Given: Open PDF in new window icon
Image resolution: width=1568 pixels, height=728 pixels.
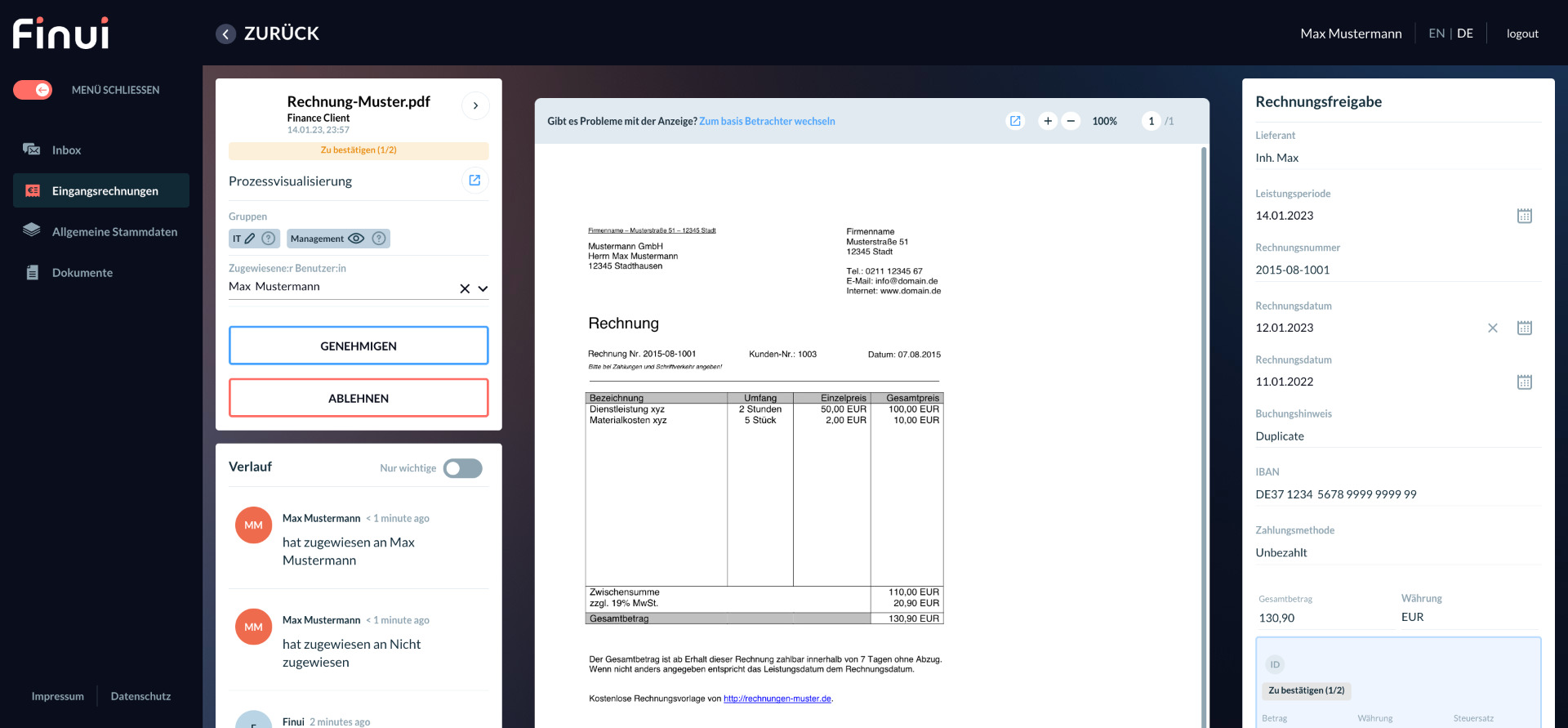Looking at the screenshot, I should point(1015,121).
